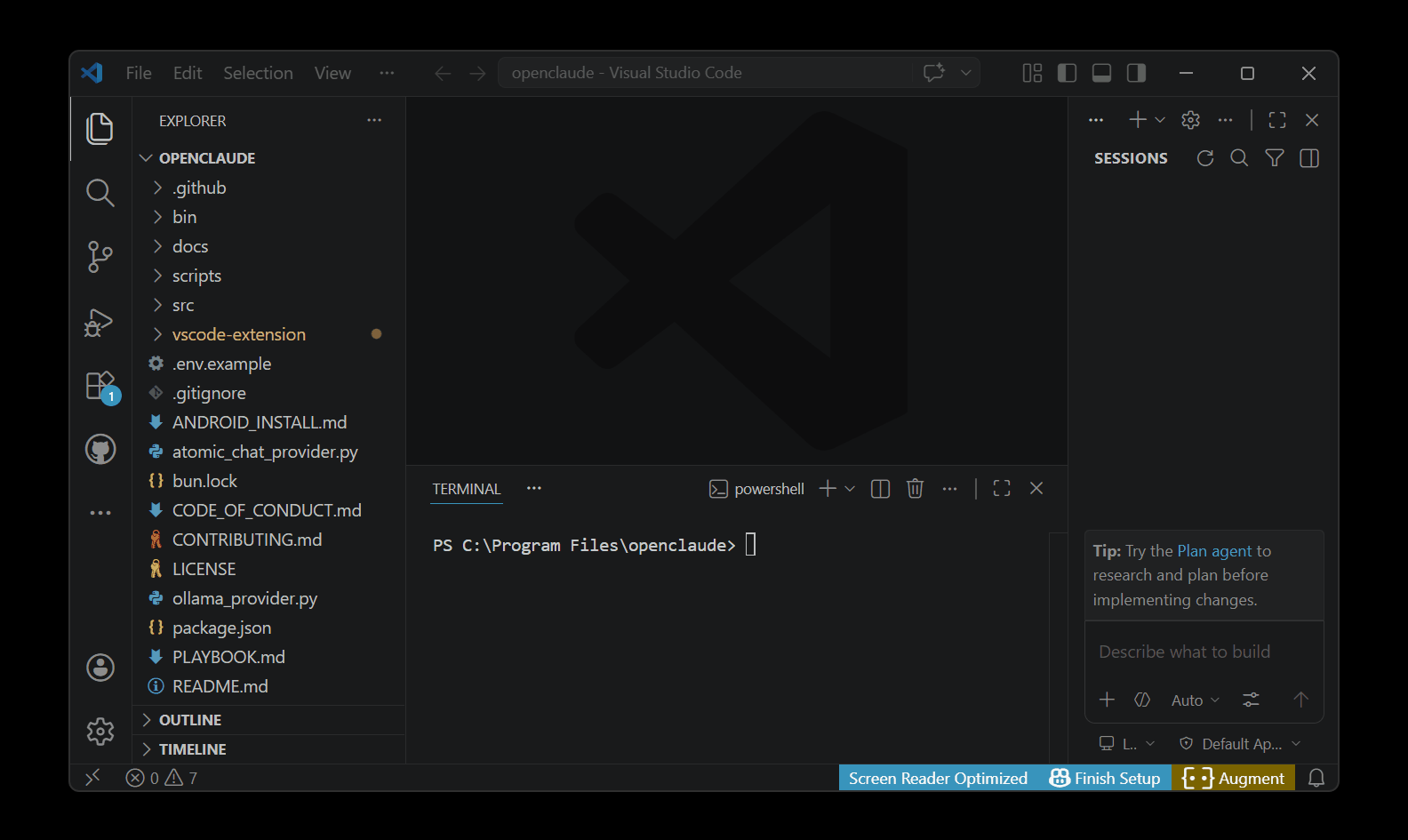Open the Run and Debug view
This screenshot has height=840, width=1408.
coord(100,322)
